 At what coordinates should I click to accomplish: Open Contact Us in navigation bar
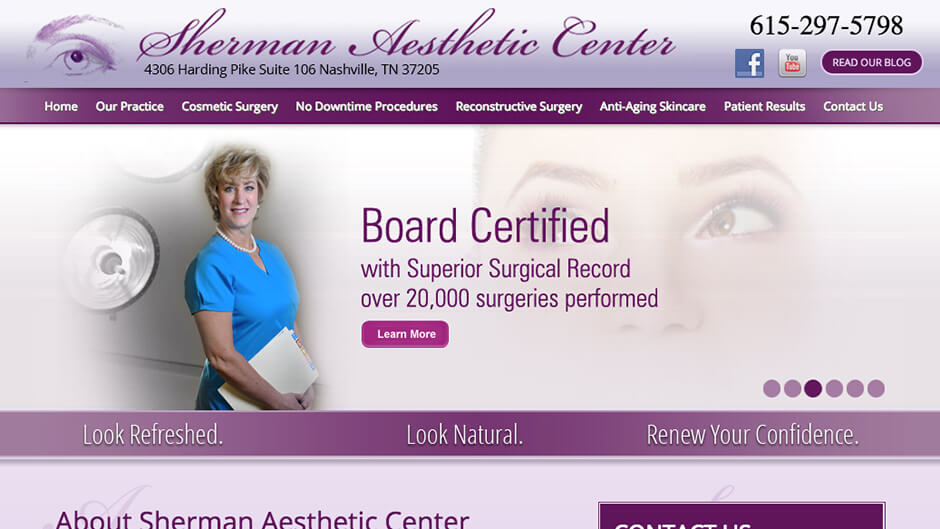[852, 106]
